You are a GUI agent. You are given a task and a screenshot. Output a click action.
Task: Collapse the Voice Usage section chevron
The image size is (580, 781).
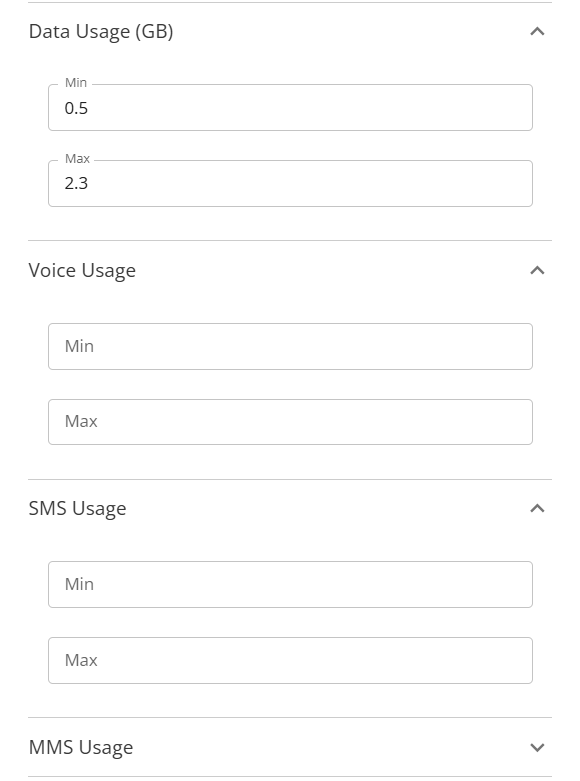pos(537,270)
